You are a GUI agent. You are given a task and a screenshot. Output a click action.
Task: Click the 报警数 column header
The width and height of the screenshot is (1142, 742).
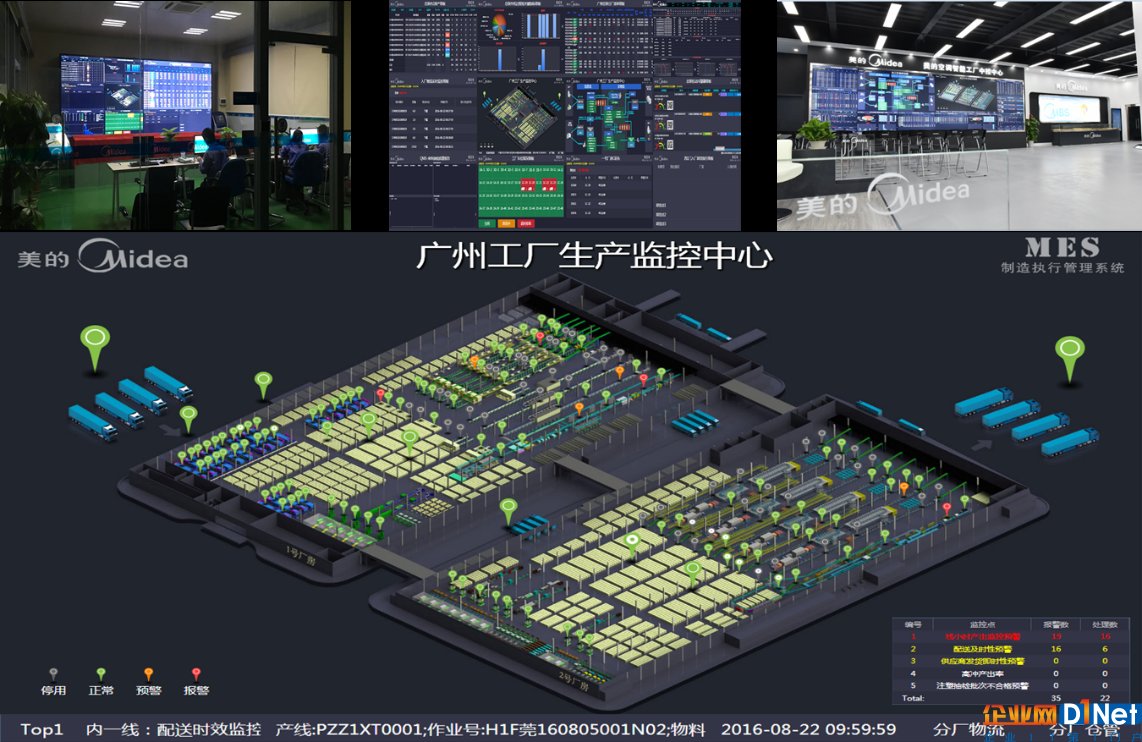1056,625
